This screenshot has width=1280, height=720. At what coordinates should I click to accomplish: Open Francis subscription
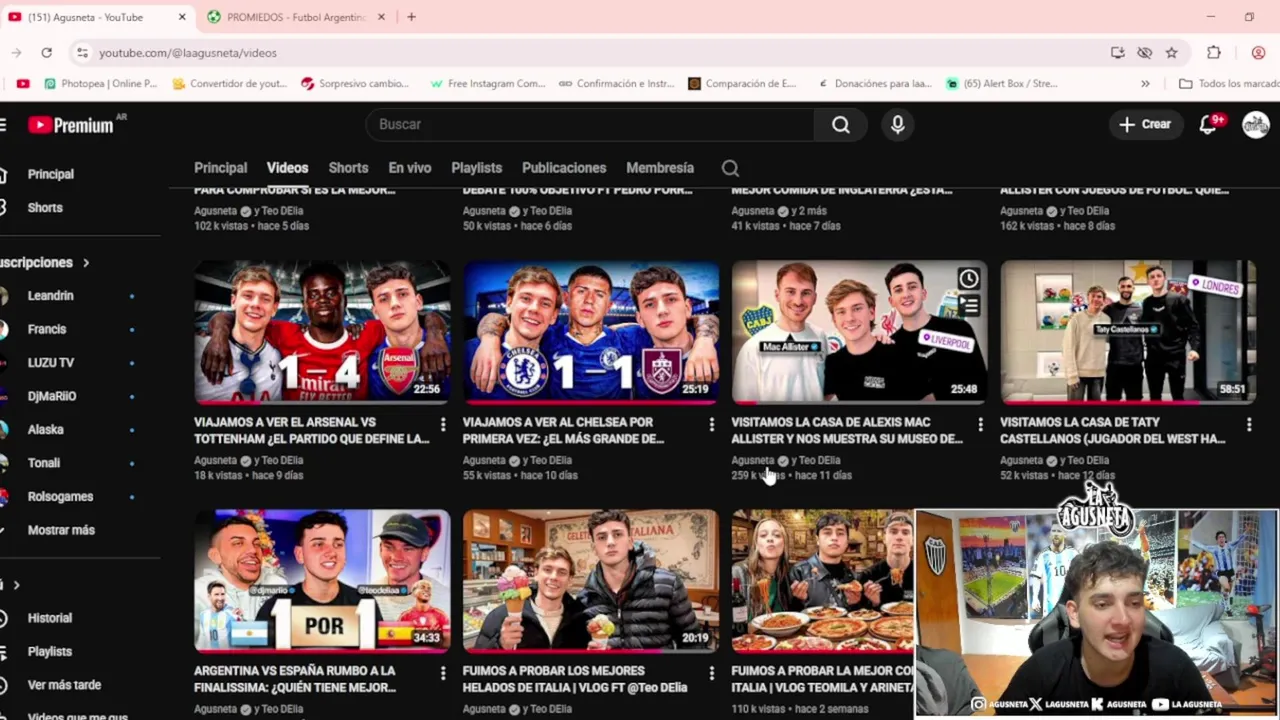(47, 329)
